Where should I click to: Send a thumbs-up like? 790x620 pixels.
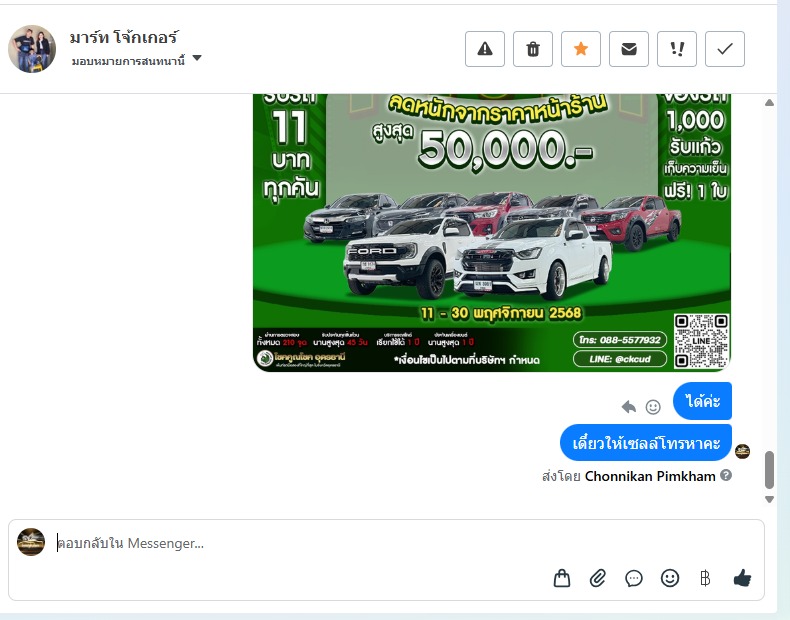point(742,578)
